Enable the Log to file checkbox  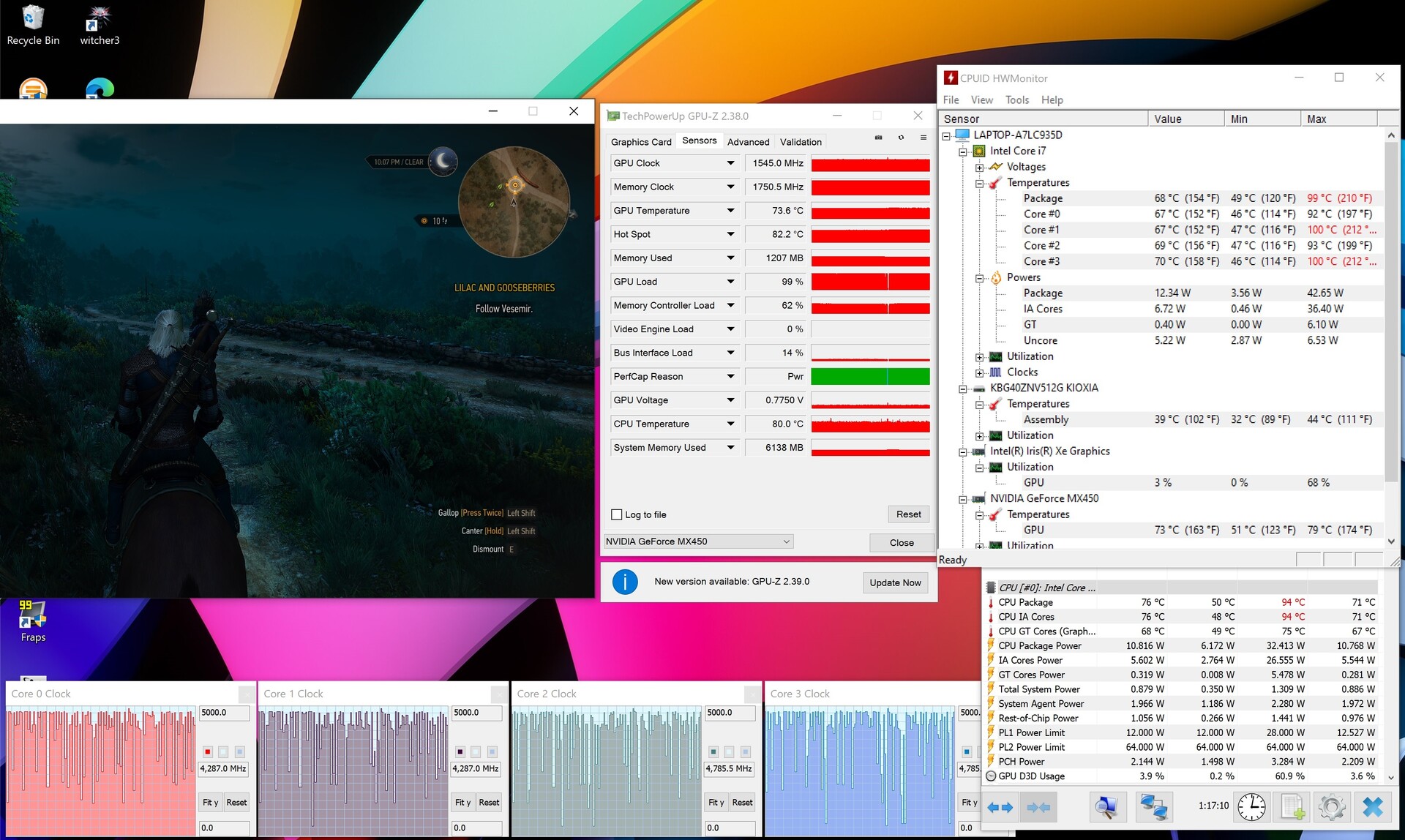(x=617, y=514)
